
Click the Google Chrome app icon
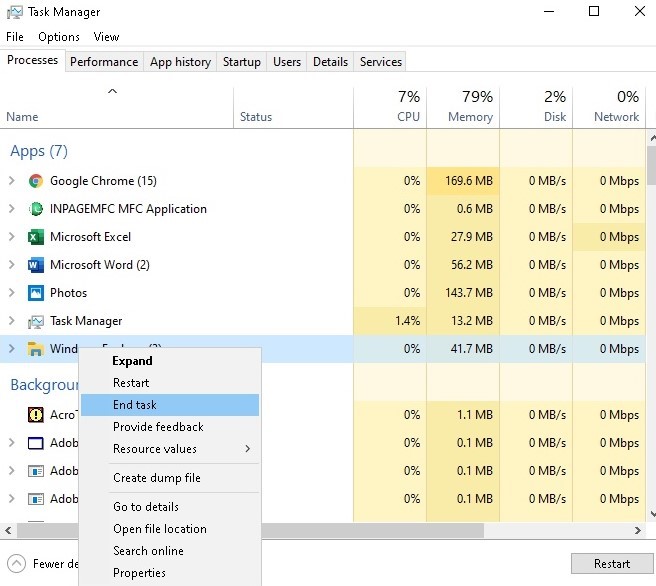(36, 181)
